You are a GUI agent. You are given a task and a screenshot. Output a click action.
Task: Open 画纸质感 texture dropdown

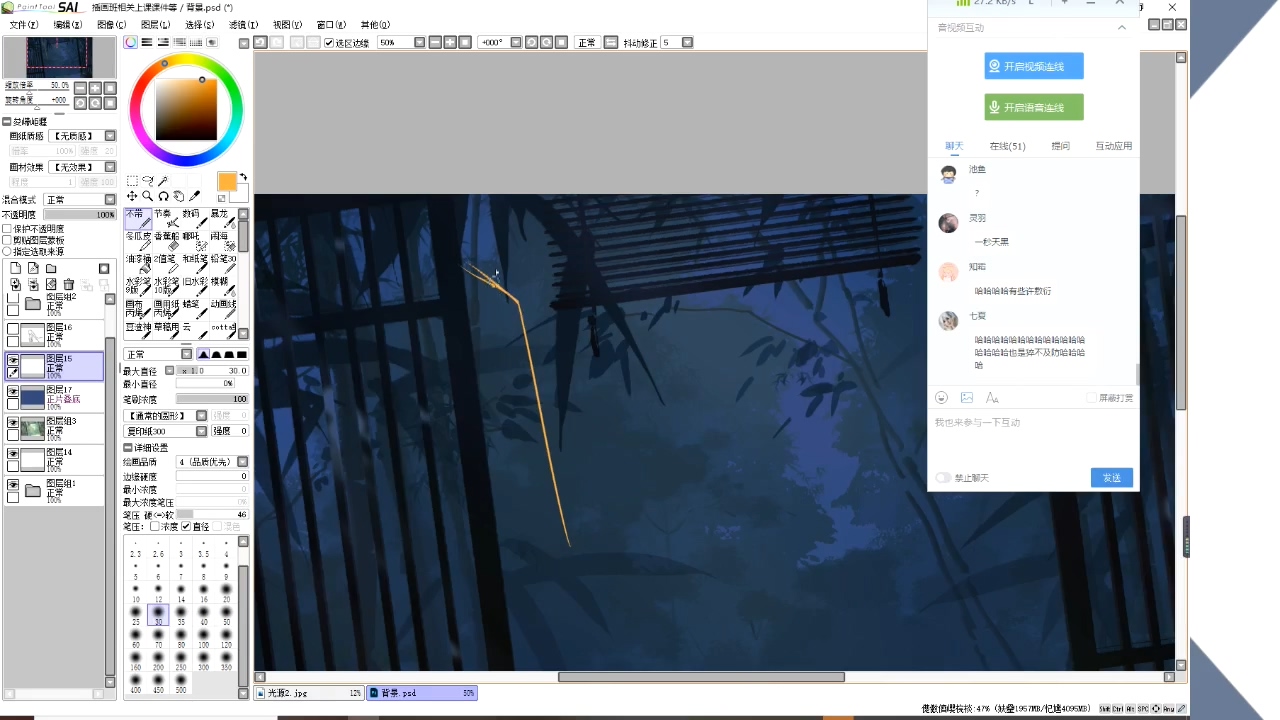click(110, 136)
